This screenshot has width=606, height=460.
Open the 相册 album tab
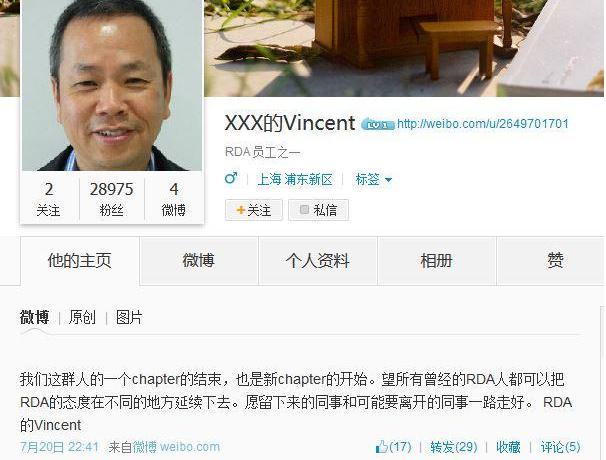click(x=437, y=261)
